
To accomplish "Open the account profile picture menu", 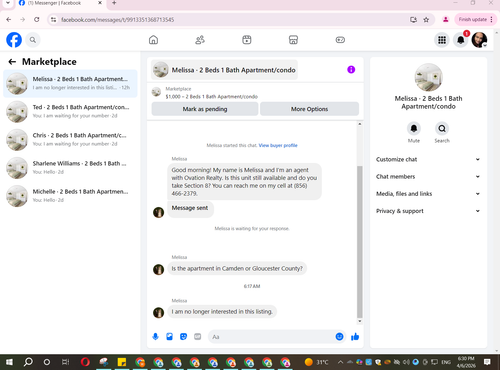I will (x=479, y=40).
